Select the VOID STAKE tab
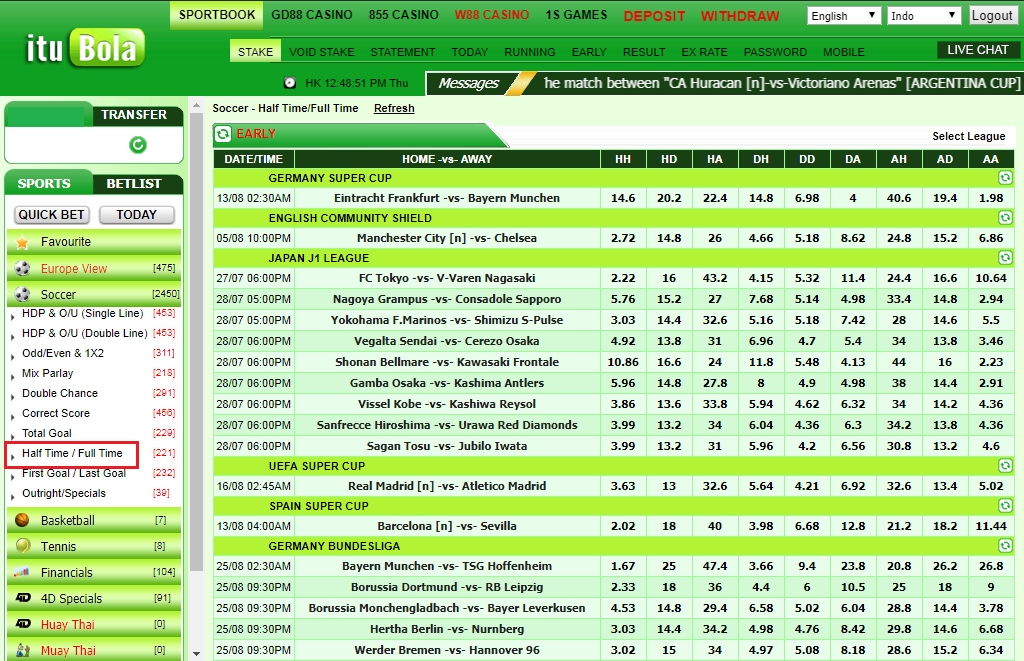 [321, 52]
